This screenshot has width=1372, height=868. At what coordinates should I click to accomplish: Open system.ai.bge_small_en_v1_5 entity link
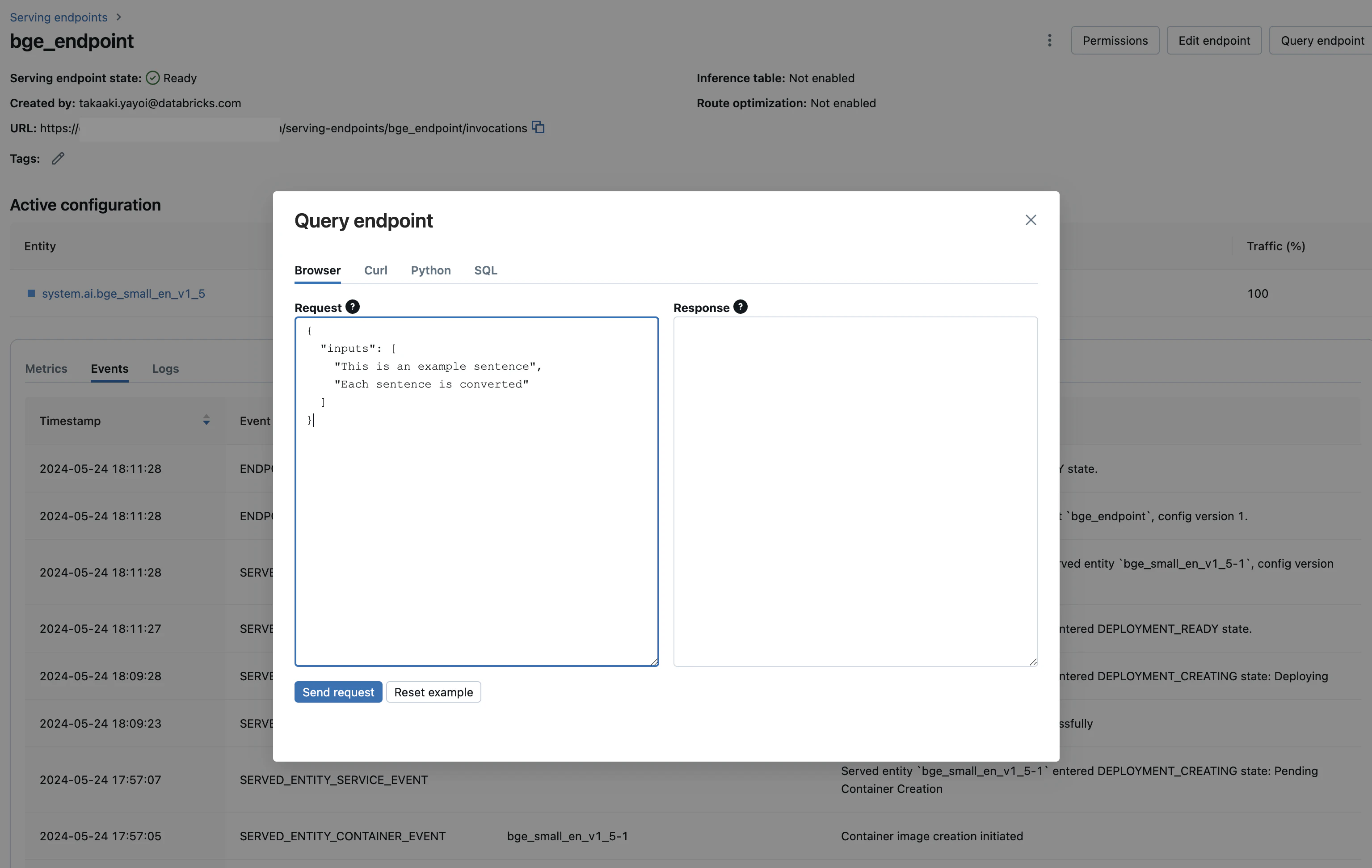[x=124, y=294]
